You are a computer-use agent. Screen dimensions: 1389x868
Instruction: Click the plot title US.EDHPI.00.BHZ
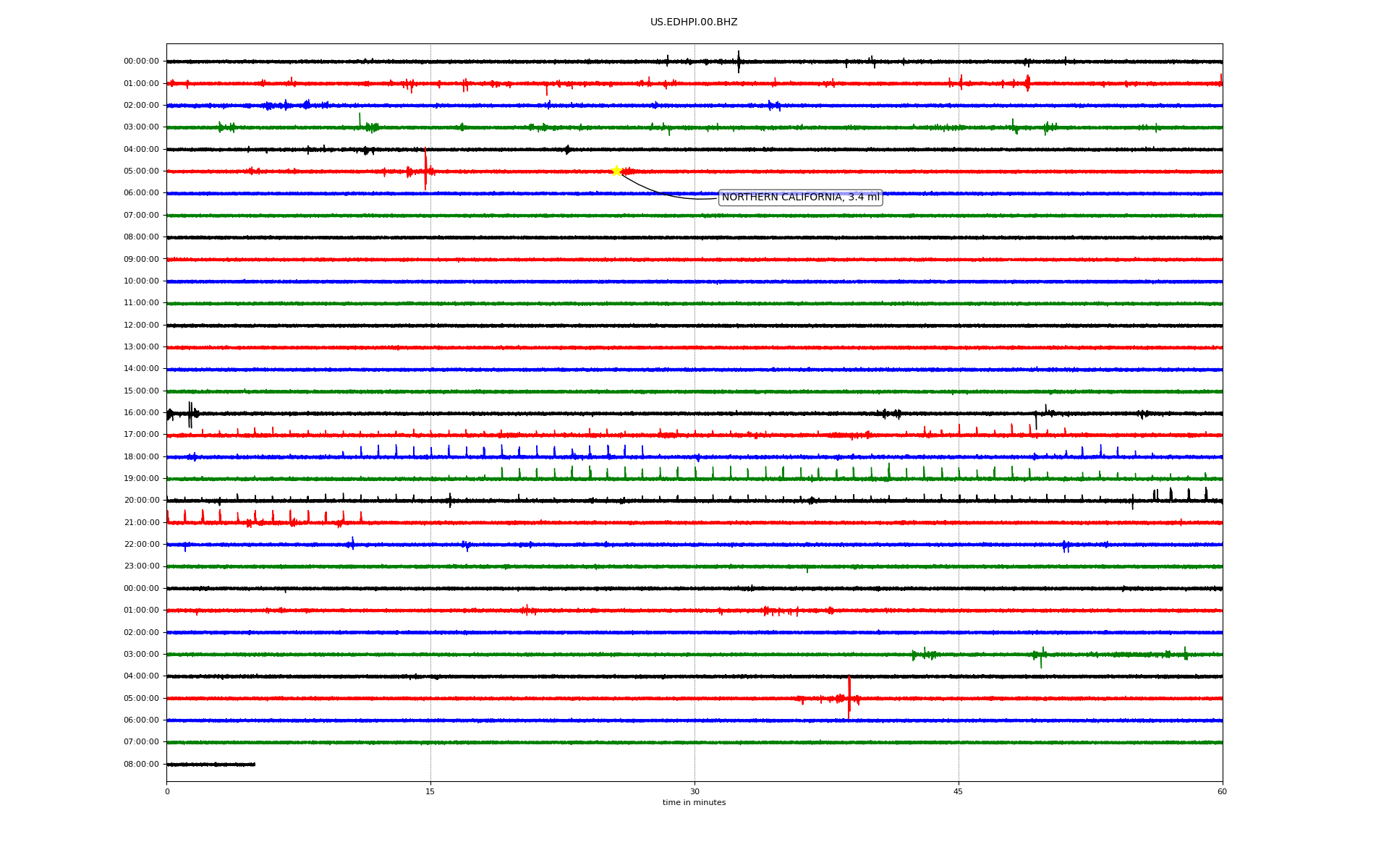tap(694, 22)
